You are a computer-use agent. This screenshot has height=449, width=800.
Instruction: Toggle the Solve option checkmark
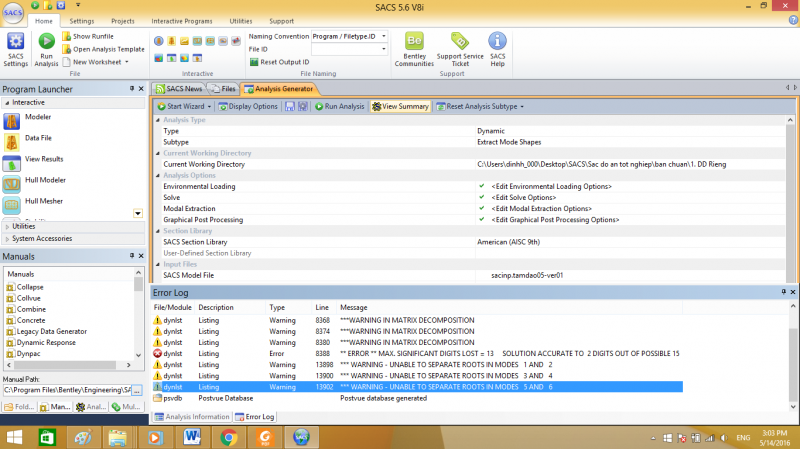tap(482, 197)
